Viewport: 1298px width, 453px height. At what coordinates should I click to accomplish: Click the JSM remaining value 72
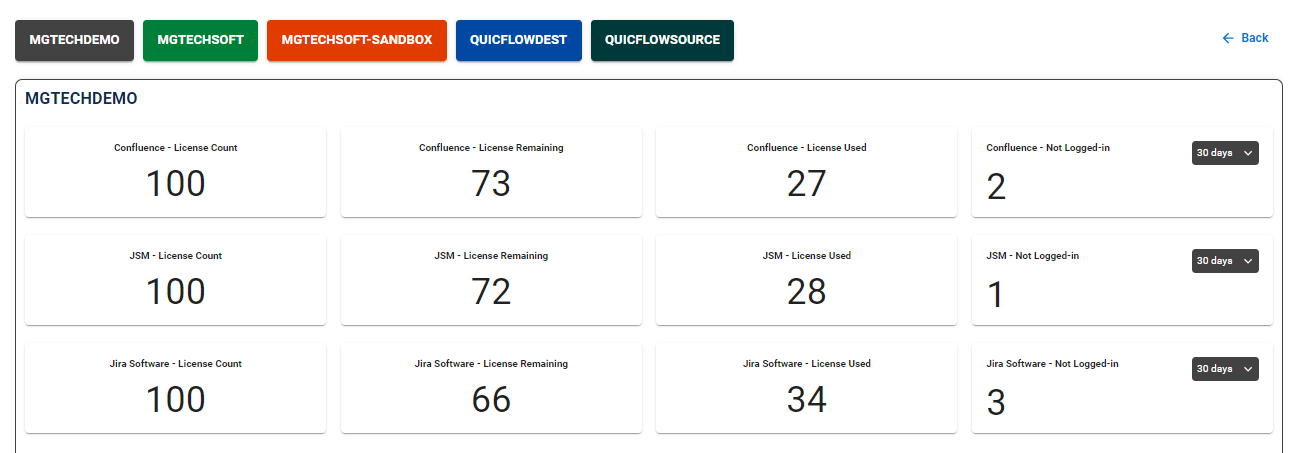(491, 292)
